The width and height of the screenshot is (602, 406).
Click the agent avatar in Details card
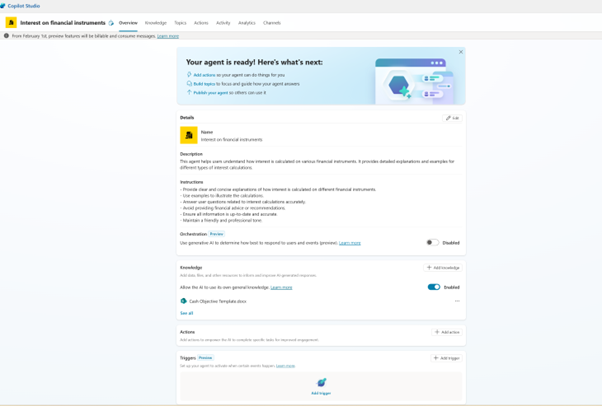pos(188,135)
